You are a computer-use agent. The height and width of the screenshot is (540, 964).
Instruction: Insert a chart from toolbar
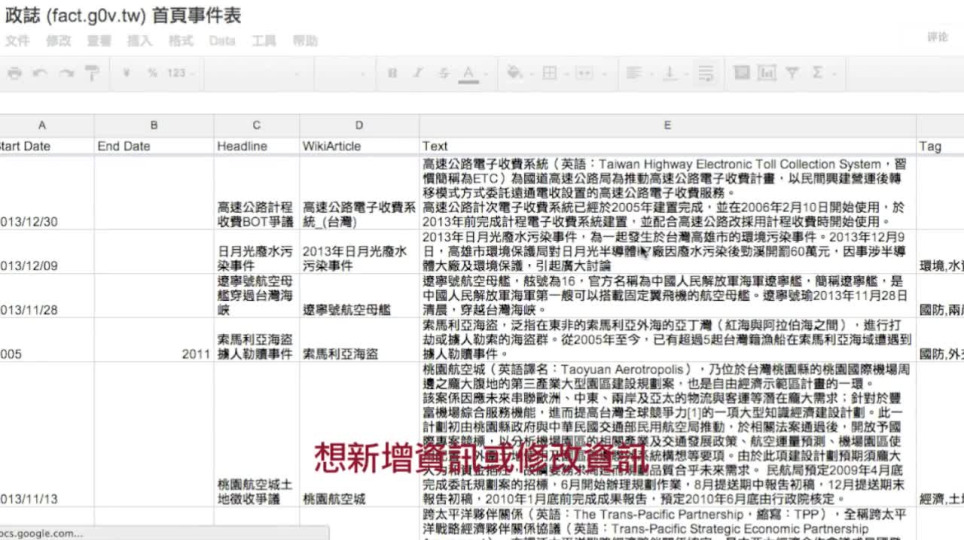pos(766,73)
